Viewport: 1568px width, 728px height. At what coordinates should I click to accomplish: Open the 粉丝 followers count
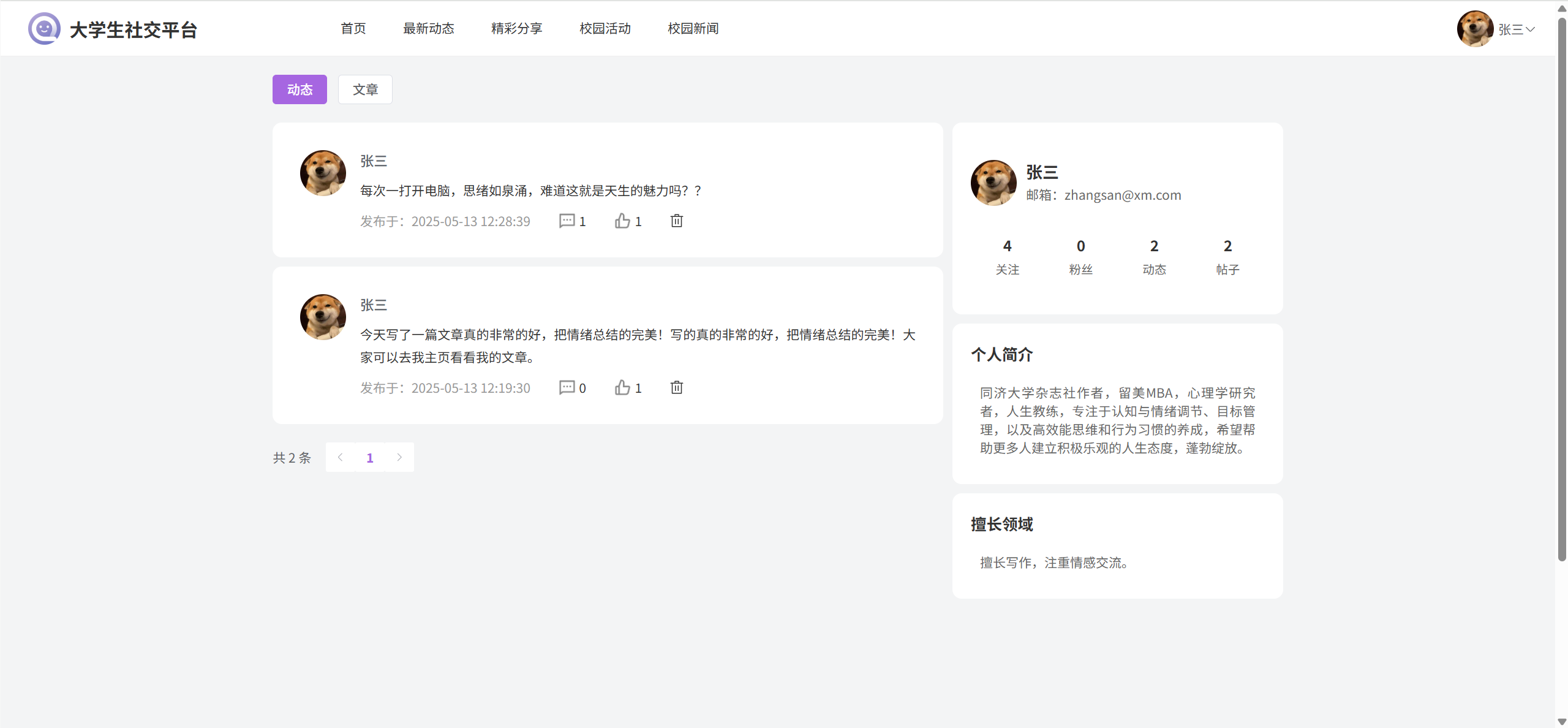(x=1080, y=256)
